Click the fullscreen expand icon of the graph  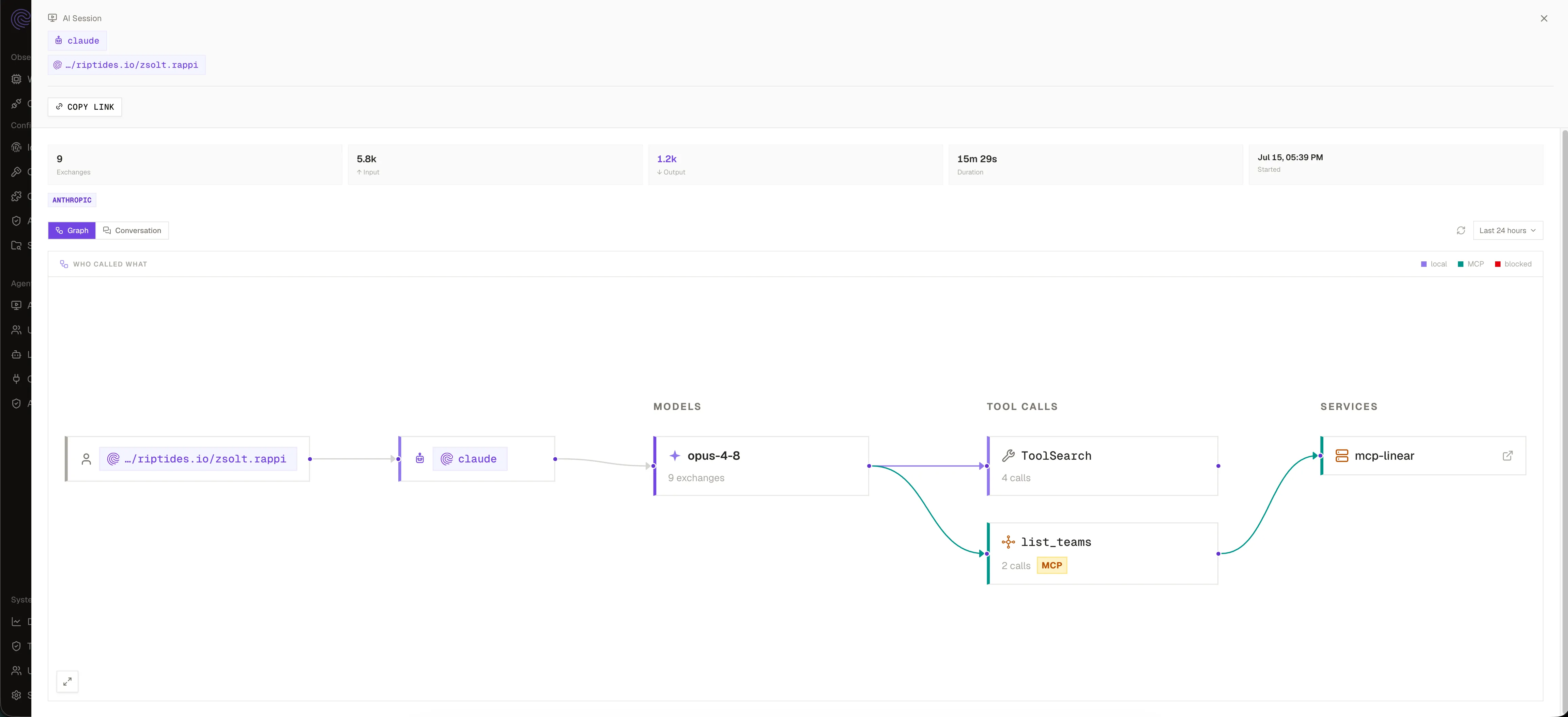(67, 681)
